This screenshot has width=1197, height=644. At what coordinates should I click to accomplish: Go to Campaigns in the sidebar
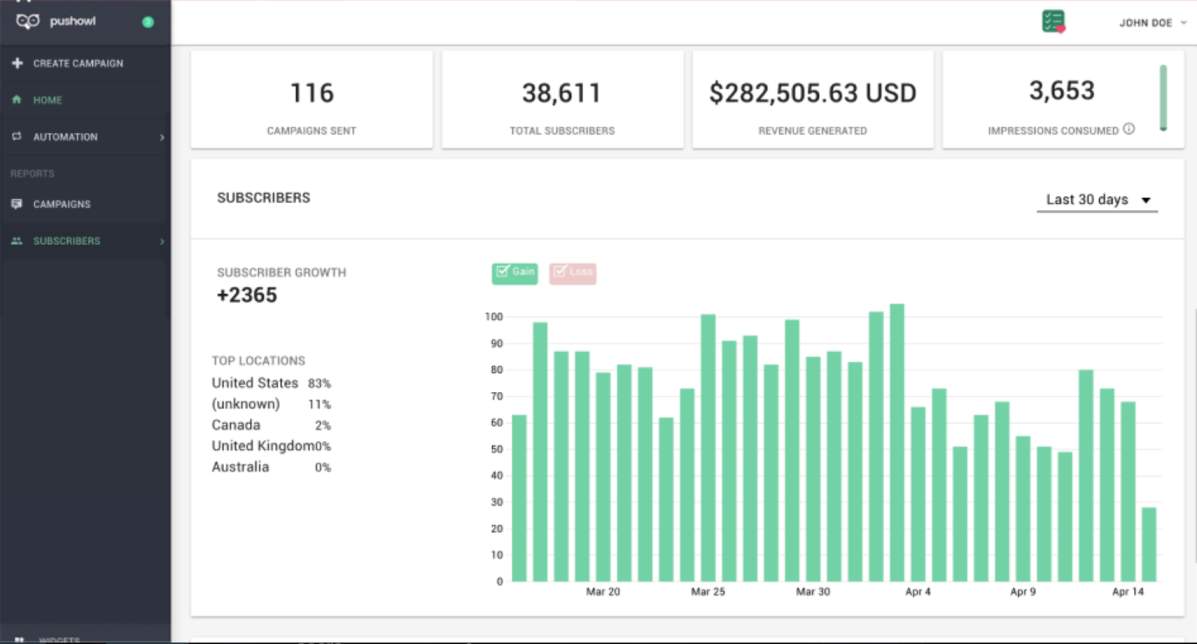point(62,204)
